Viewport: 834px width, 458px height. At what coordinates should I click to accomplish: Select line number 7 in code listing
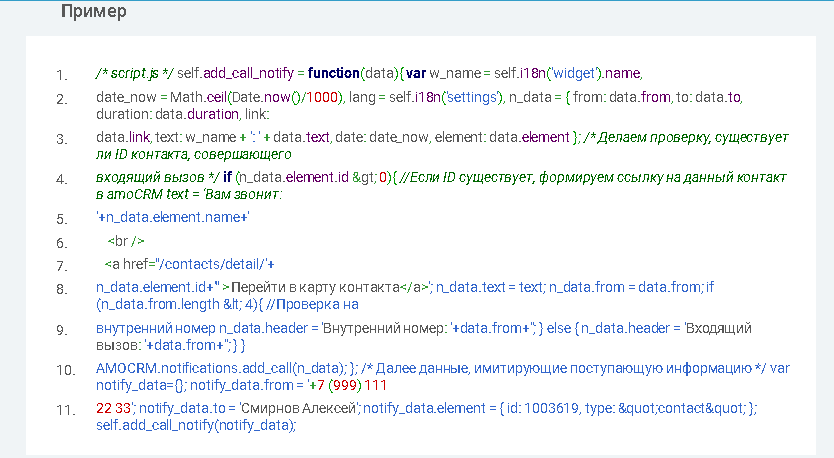click(x=62, y=266)
